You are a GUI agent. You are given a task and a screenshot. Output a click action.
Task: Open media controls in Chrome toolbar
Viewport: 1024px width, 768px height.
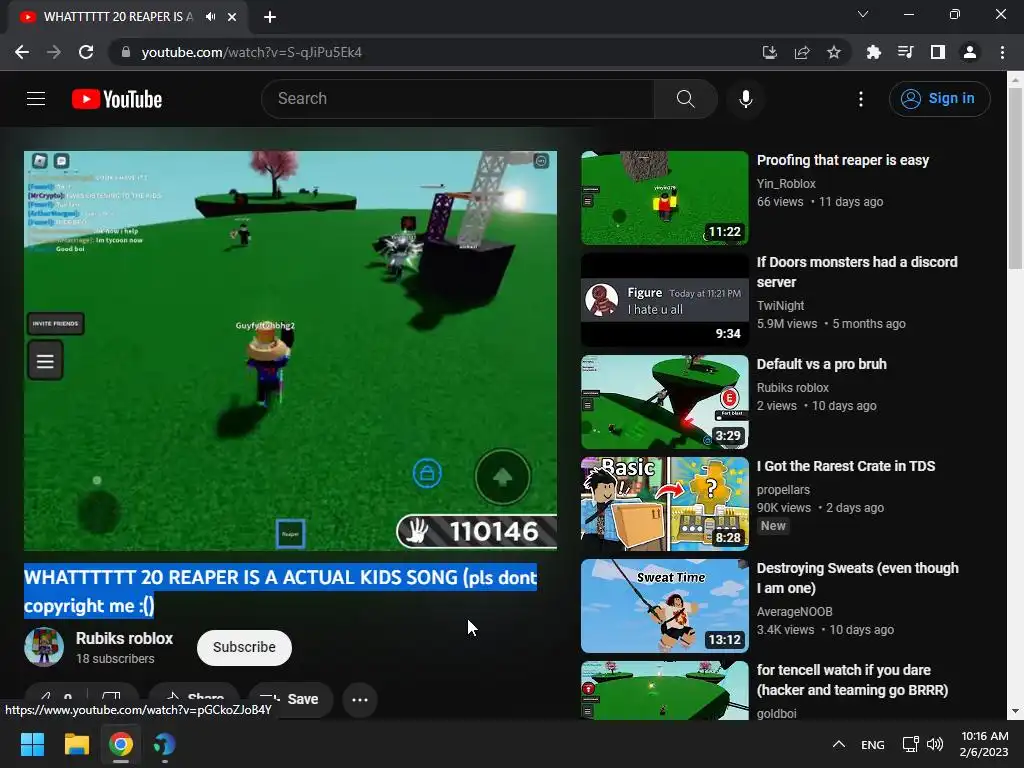click(906, 52)
